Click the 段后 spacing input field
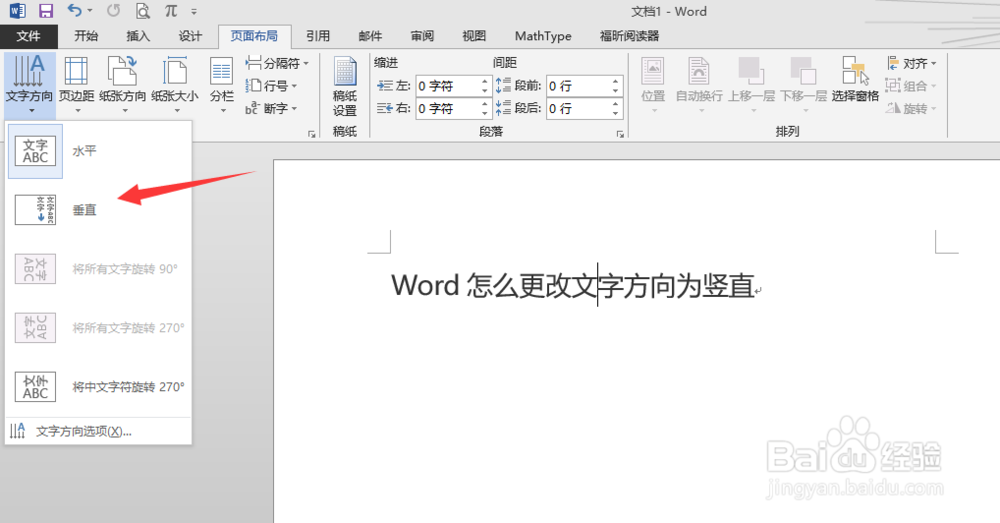The width and height of the screenshot is (1000, 523). [x=578, y=108]
